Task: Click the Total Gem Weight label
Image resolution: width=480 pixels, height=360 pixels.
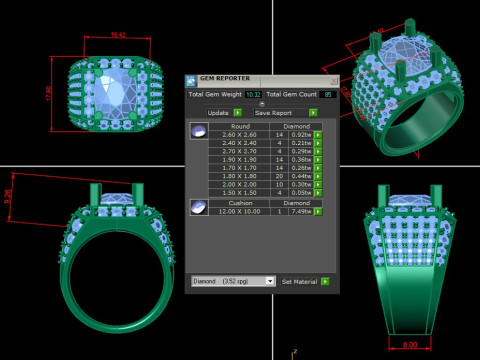Action: tap(215, 94)
